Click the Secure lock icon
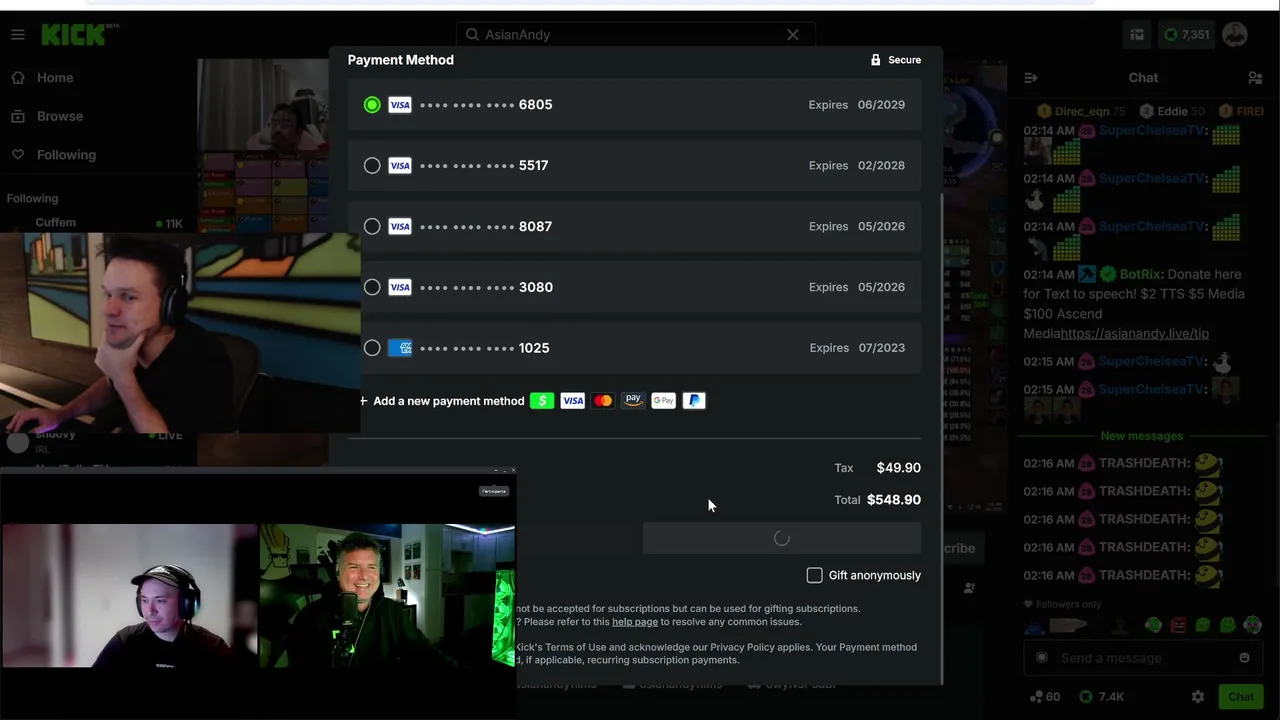The width and height of the screenshot is (1280, 720). pyautogui.click(x=875, y=60)
